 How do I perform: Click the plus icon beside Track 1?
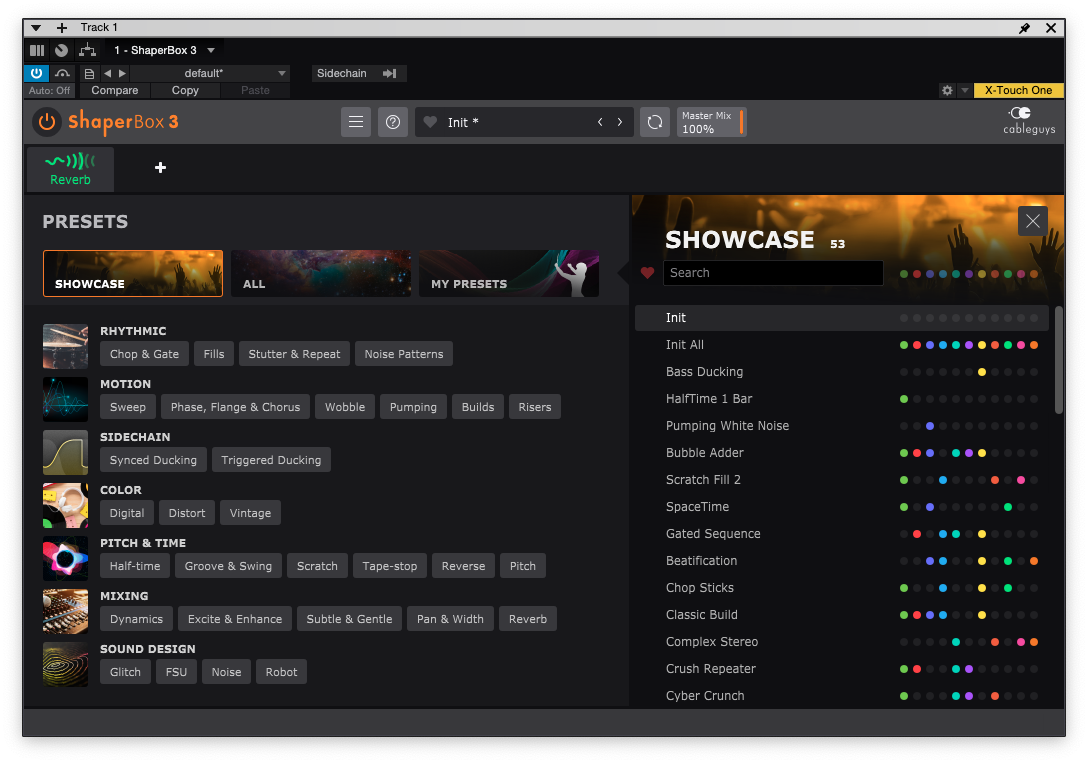(x=62, y=28)
